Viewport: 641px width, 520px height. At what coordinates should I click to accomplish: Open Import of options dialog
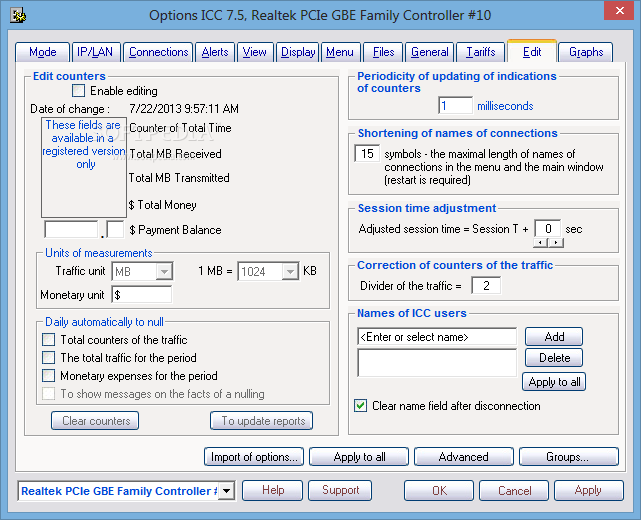(254, 457)
